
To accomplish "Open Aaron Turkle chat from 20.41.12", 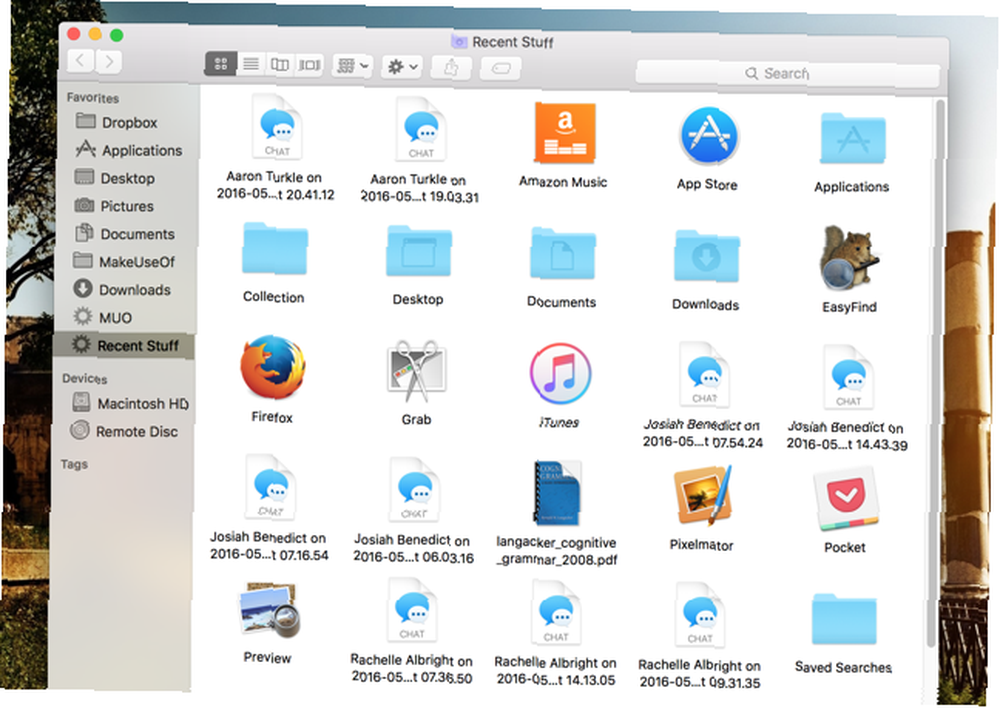I will [x=277, y=127].
